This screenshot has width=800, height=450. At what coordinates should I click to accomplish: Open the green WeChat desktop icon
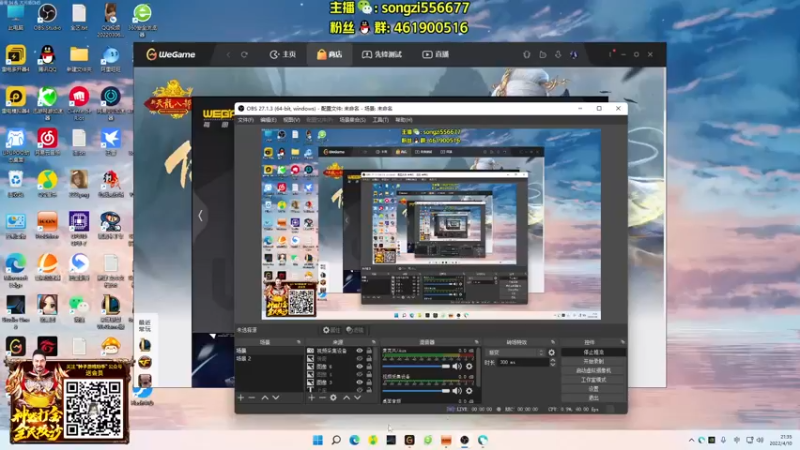pos(79,309)
